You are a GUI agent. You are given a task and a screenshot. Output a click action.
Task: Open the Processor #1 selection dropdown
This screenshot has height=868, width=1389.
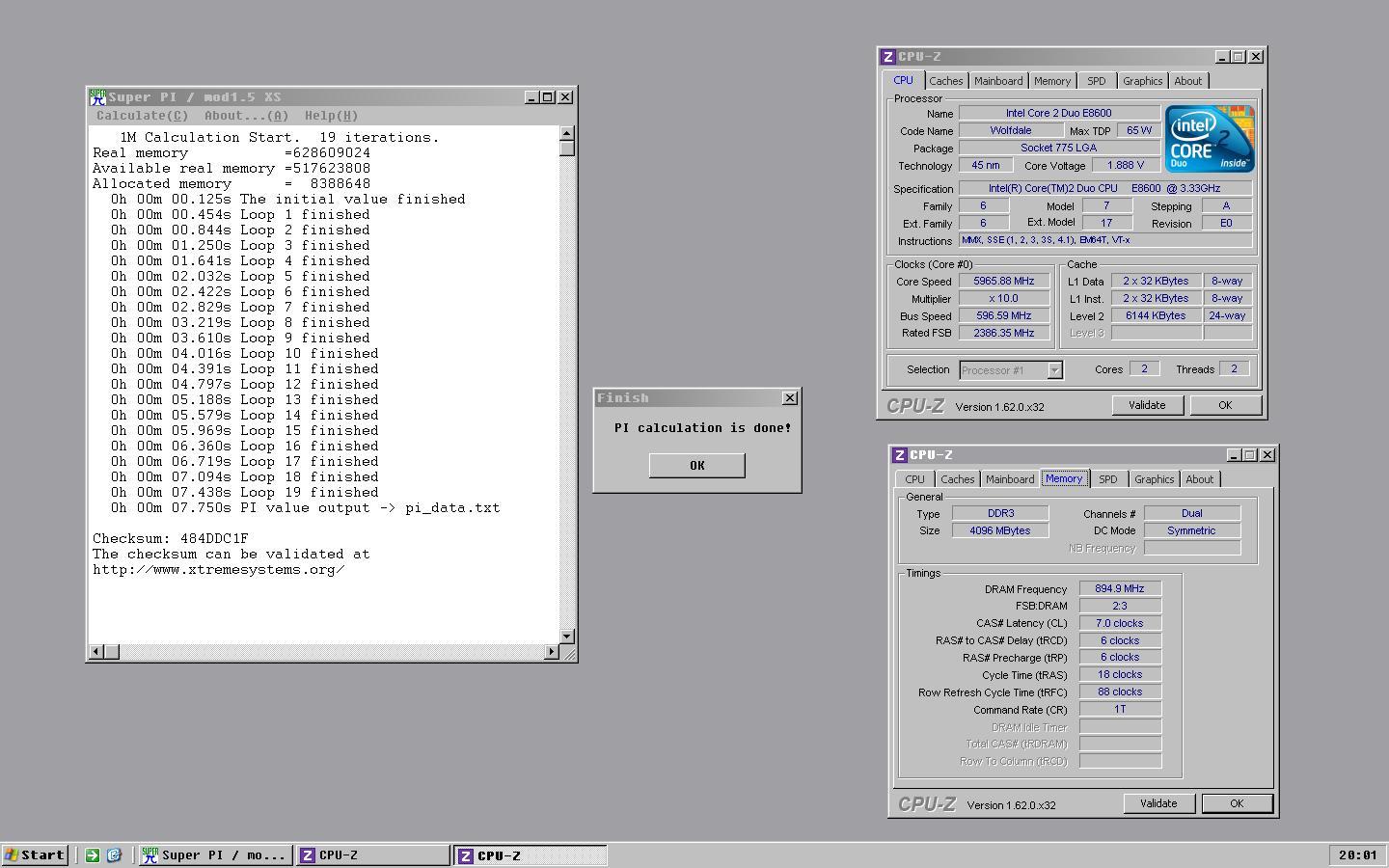[1054, 370]
